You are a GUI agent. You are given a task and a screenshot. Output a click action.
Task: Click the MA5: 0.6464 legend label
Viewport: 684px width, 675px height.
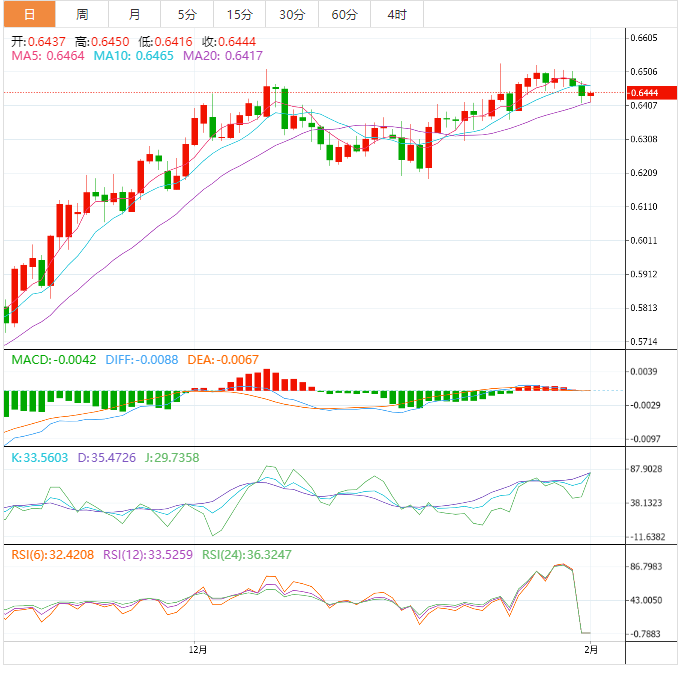coord(49,56)
